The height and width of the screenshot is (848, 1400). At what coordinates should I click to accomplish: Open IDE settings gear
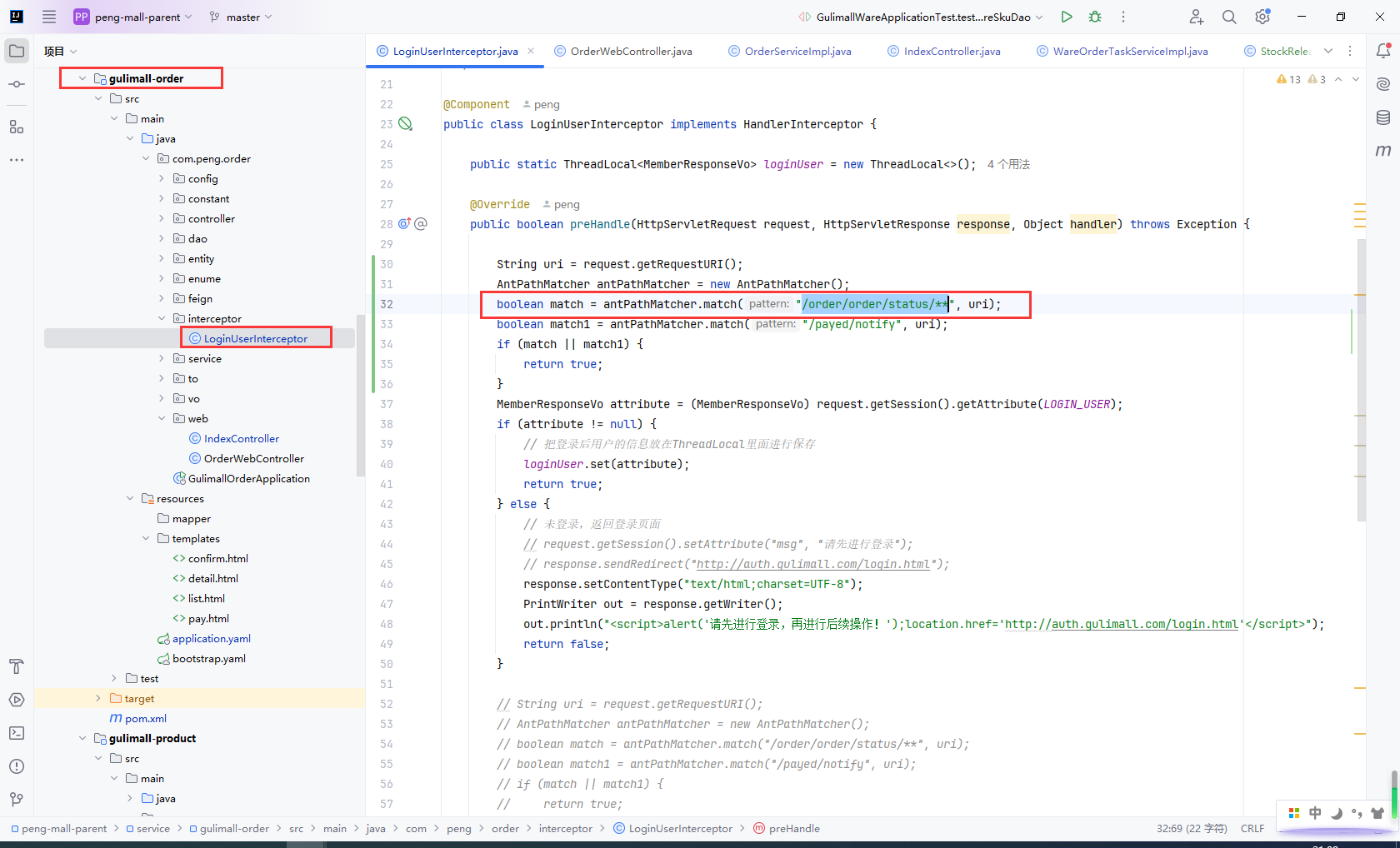click(x=1262, y=17)
